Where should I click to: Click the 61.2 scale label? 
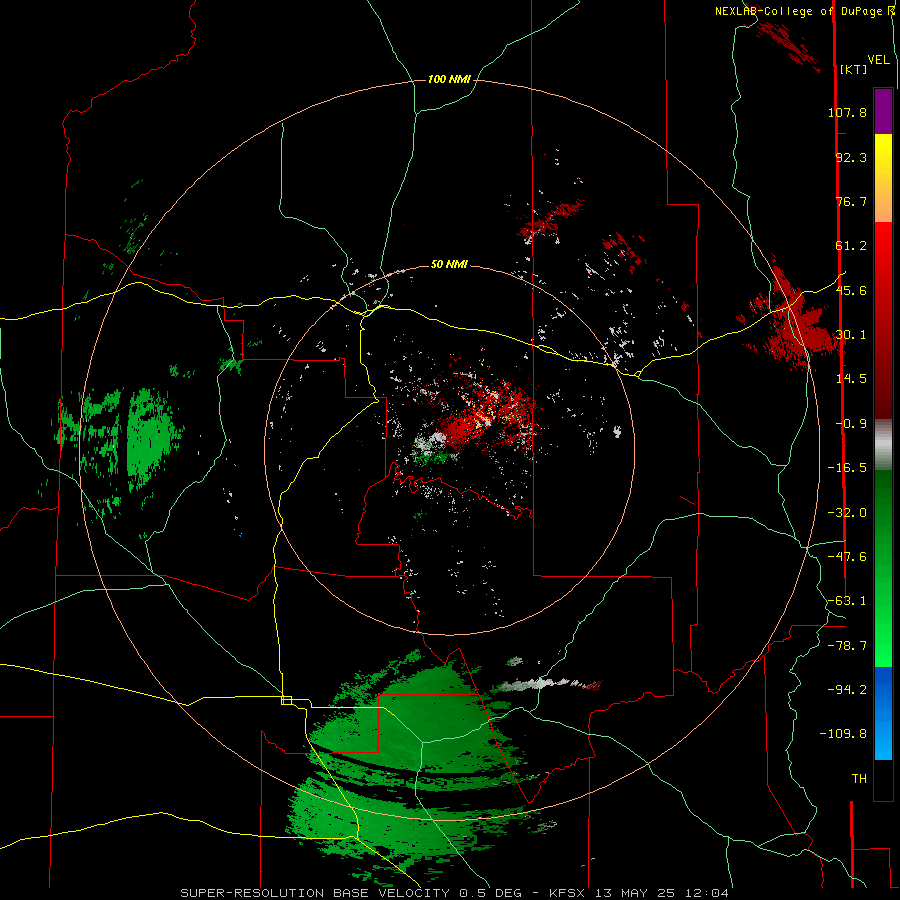(x=851, y=246)
